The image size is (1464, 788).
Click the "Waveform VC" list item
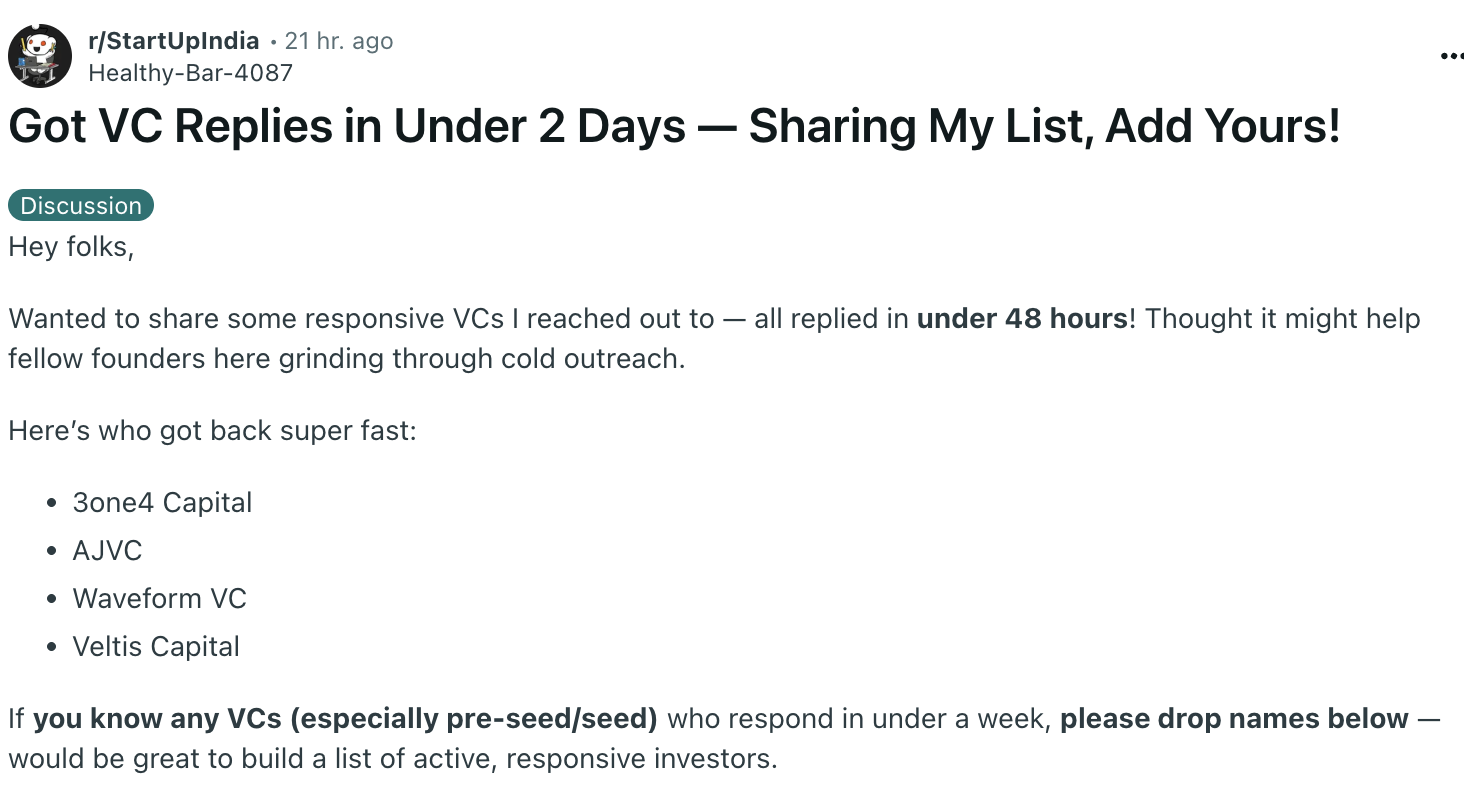(x=159, y=598)
